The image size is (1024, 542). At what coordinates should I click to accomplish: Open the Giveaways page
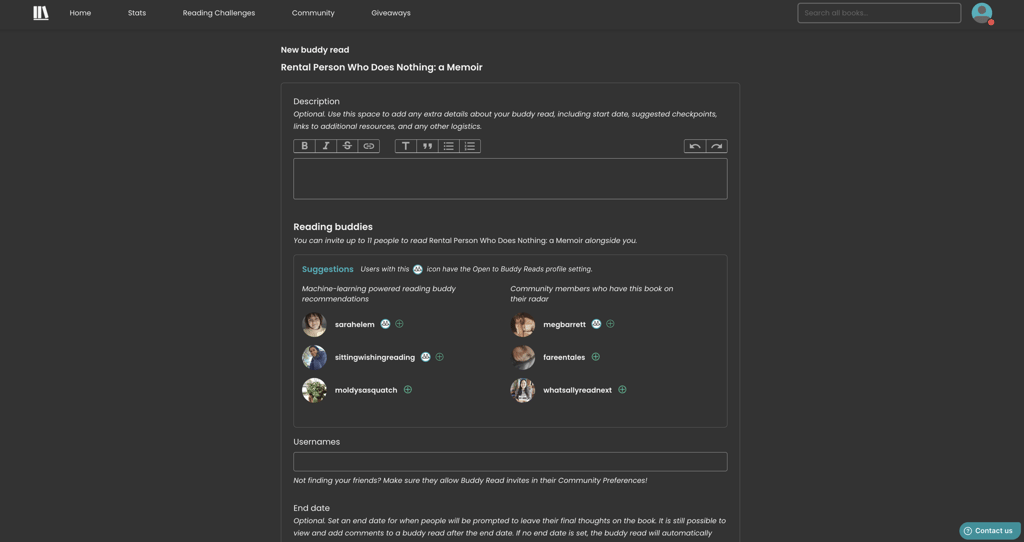(x=391, y=13)
